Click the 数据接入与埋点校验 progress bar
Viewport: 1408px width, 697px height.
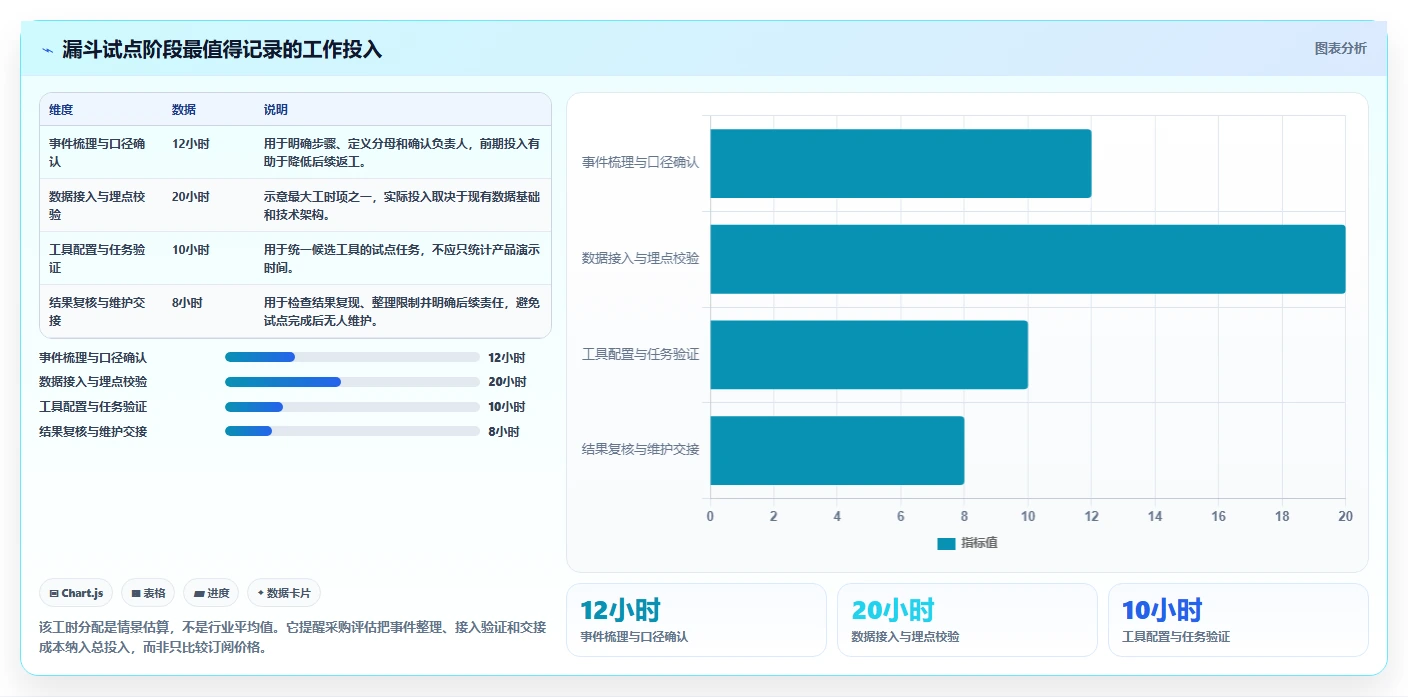pyautogui.click(x=352, y=382)
